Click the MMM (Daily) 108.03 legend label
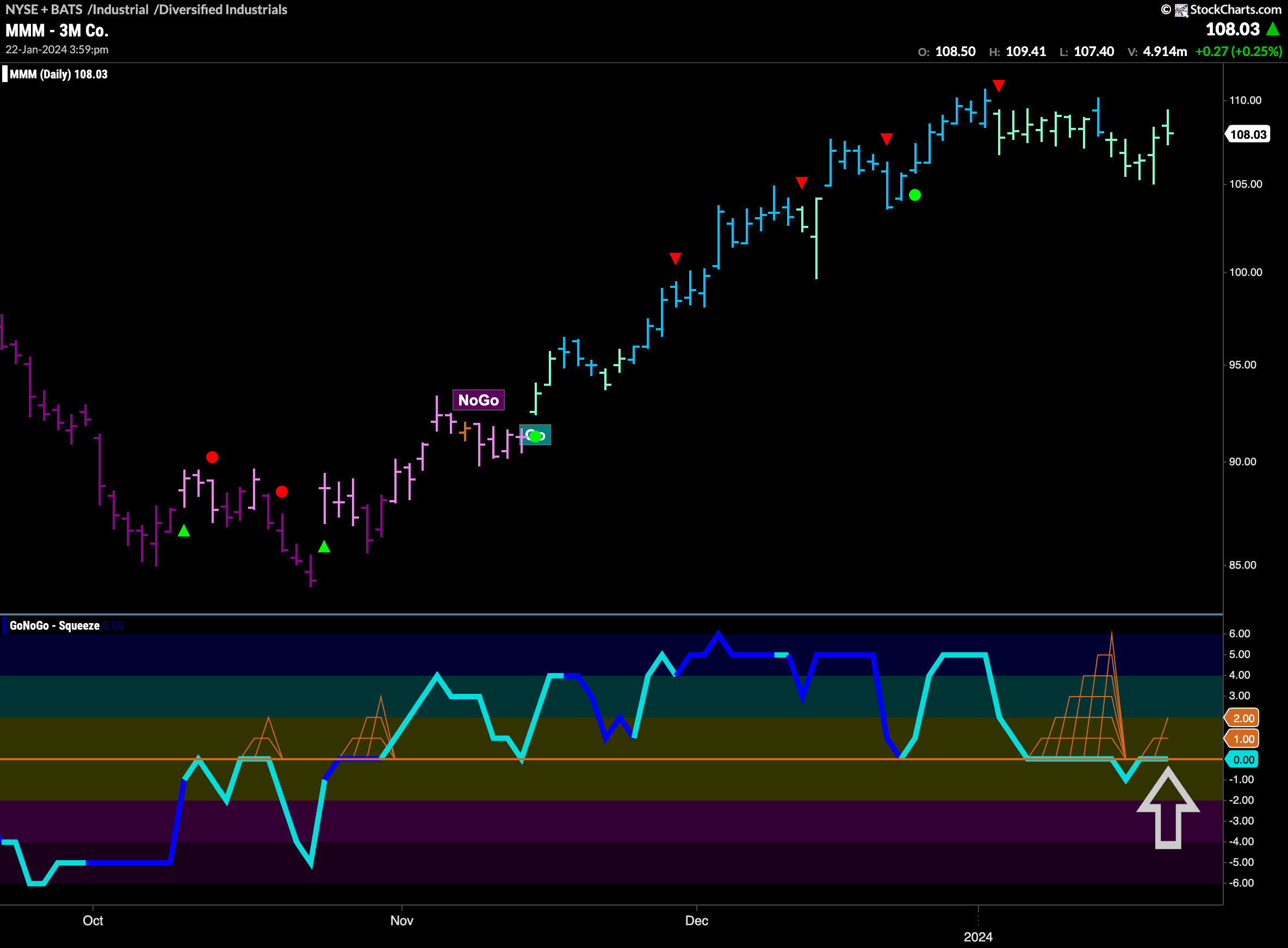Viewport: 1288px width, 948px height. [x=59, y=74]
